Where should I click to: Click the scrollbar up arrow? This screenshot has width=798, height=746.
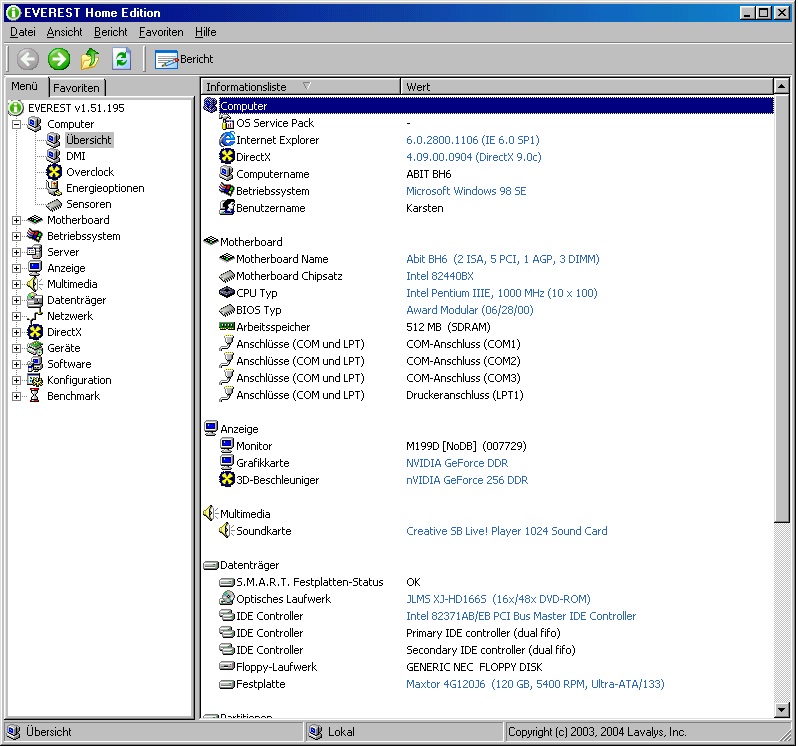[782, 86]
